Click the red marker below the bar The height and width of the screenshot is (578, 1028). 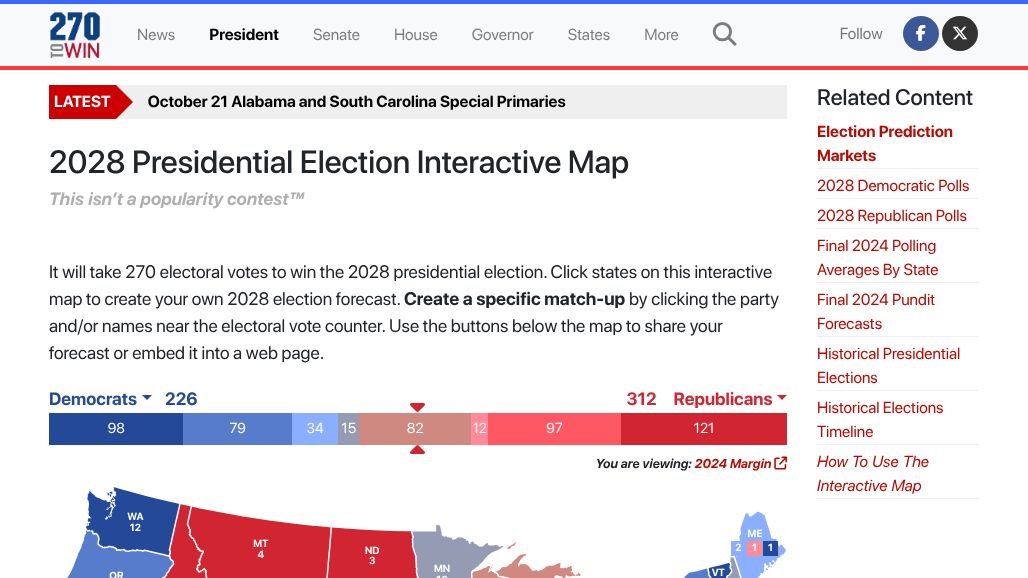(418, 450)
